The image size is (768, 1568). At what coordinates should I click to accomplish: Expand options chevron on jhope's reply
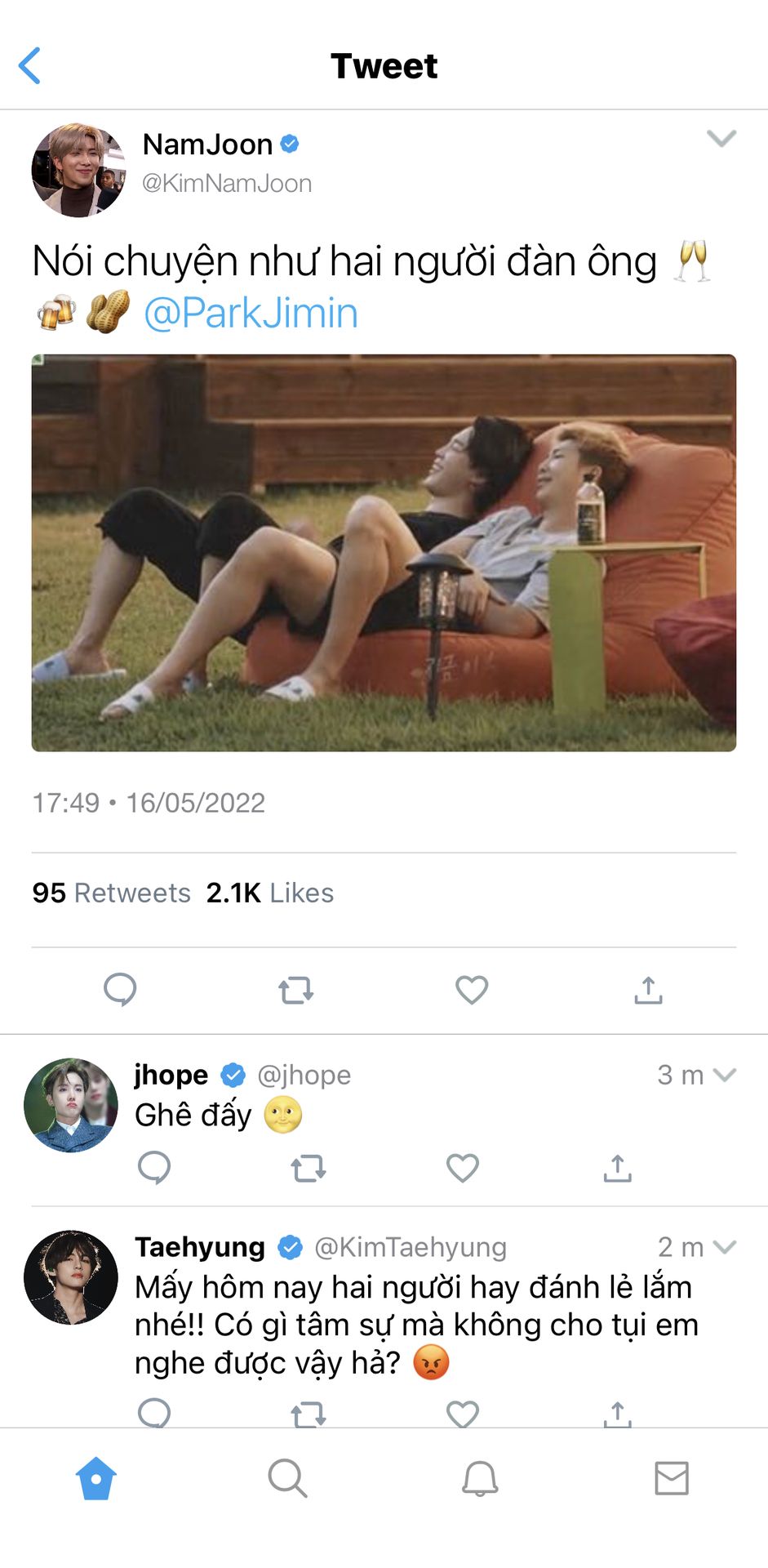pyautogui.click(x=725, y=1075)
